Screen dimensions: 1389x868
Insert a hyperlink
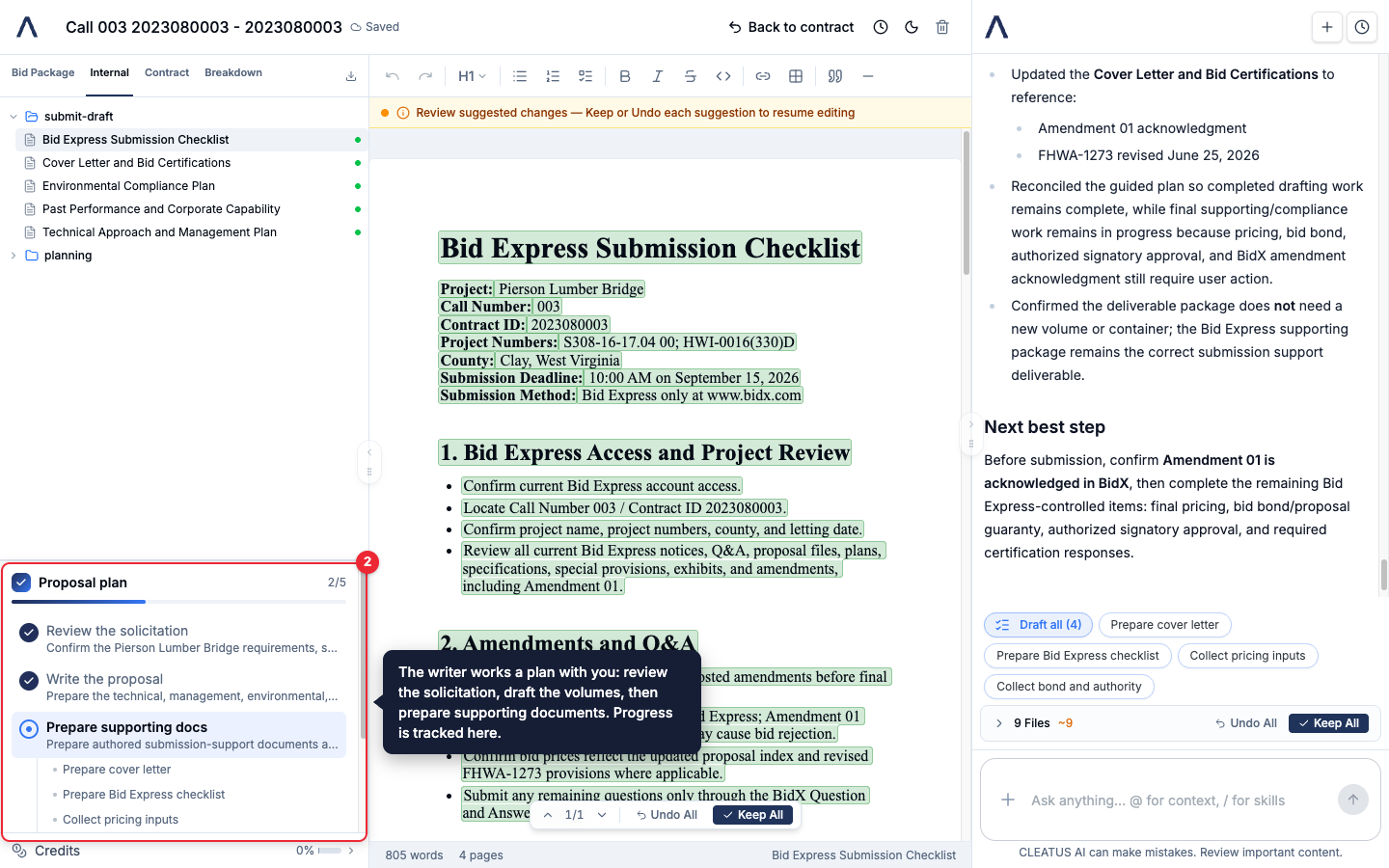(x=763, y=76)
